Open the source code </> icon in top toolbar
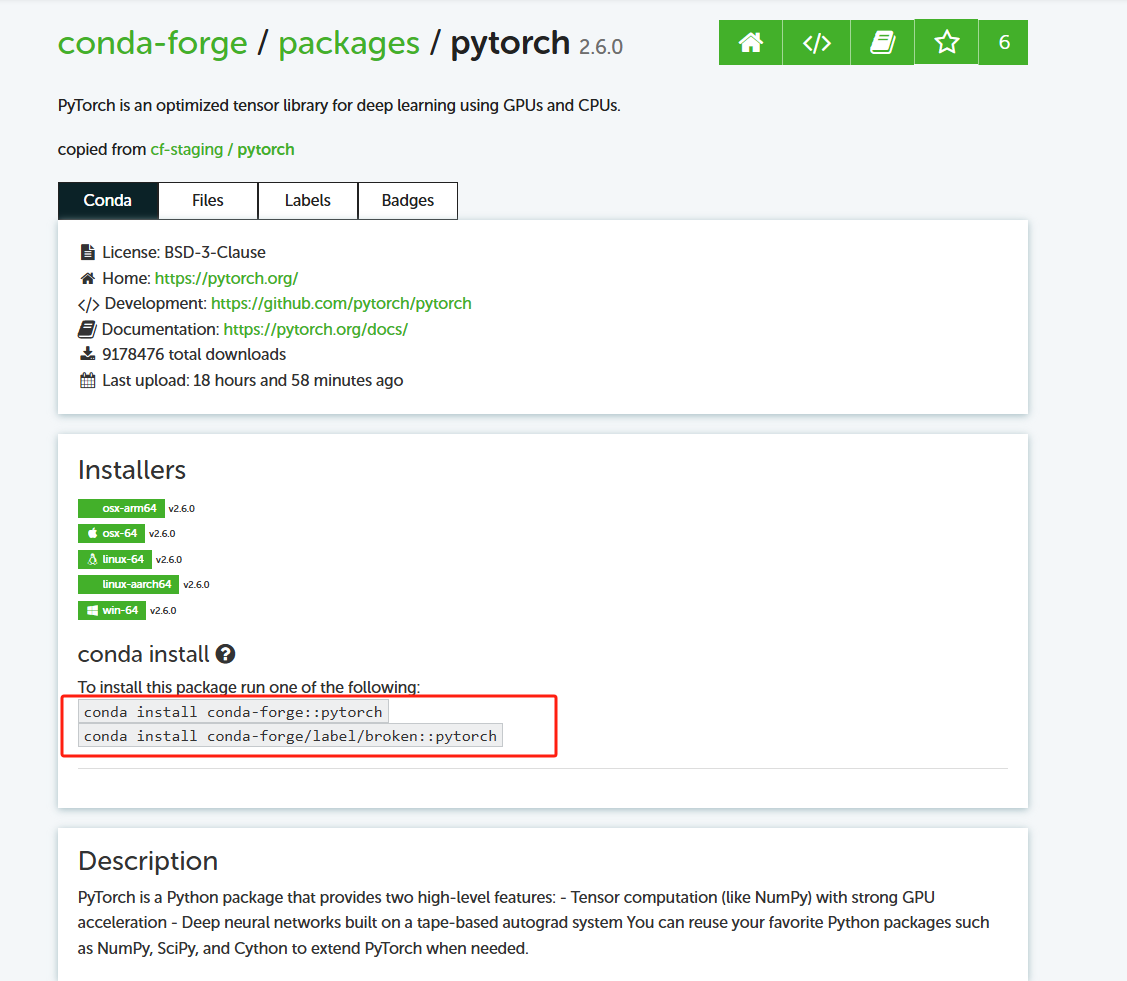Viewport: 1127px width, 981px height. [x=816, y=42]
